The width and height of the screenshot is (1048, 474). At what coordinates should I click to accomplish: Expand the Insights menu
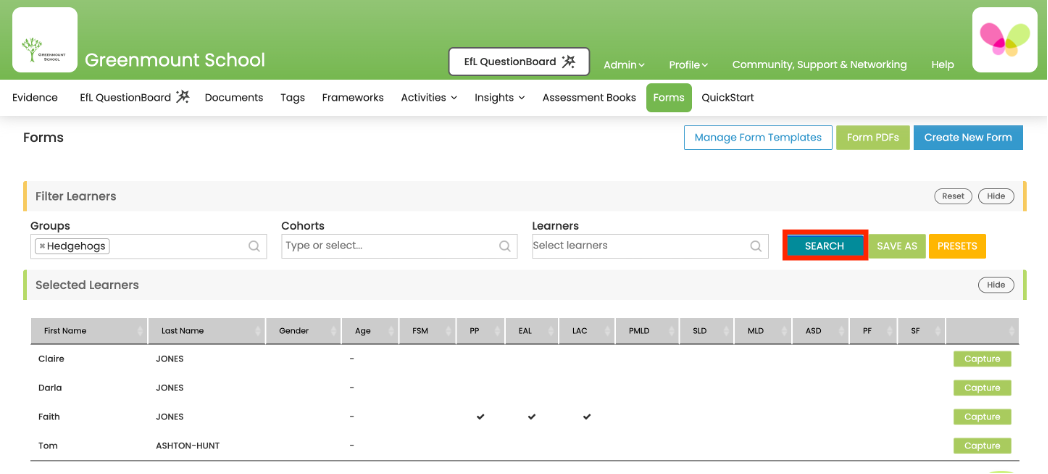point(499,98)
